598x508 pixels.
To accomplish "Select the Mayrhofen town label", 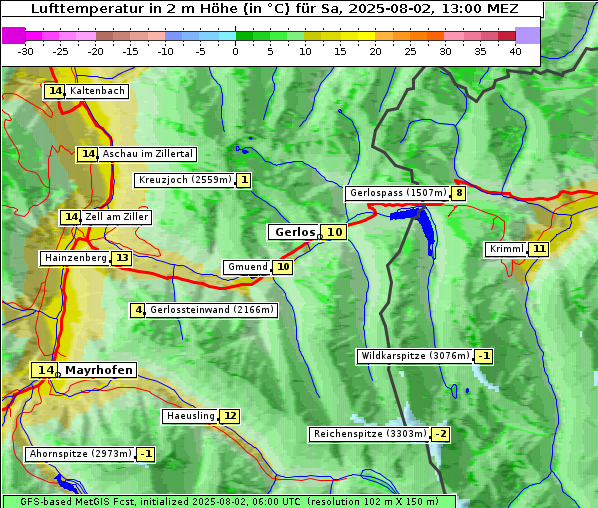I will 98,370.
